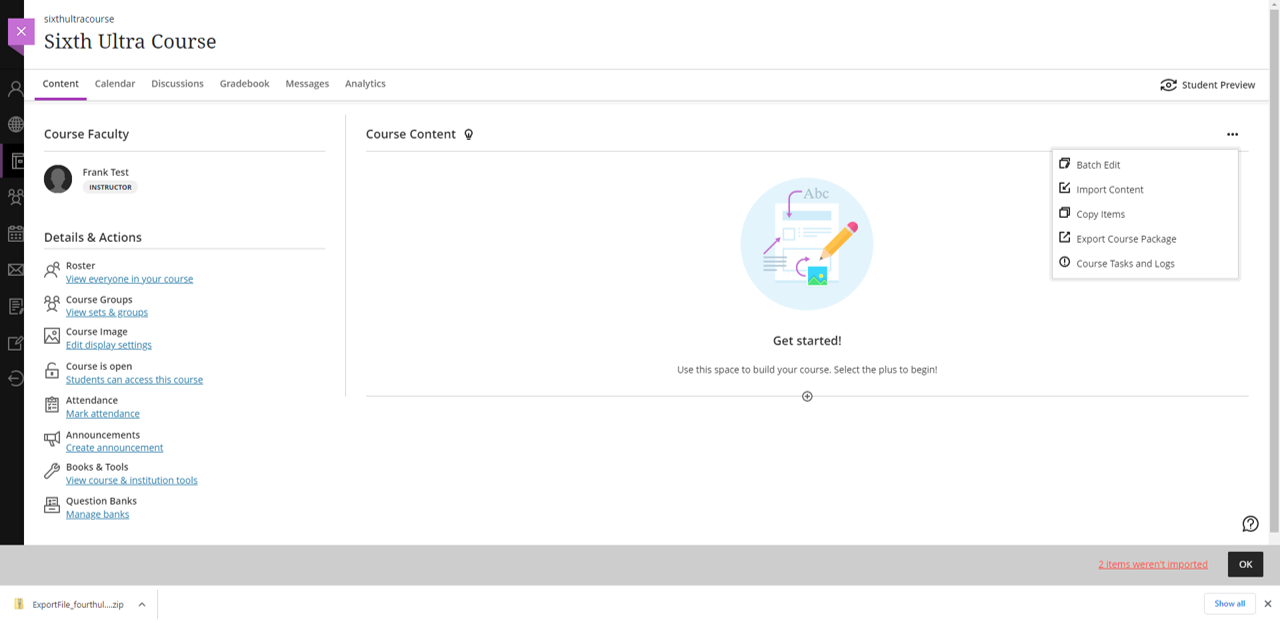Screen dimensions: 1280x623
Task: Toggle the Course Content three-dot menu
Action: coord(1232,134)
